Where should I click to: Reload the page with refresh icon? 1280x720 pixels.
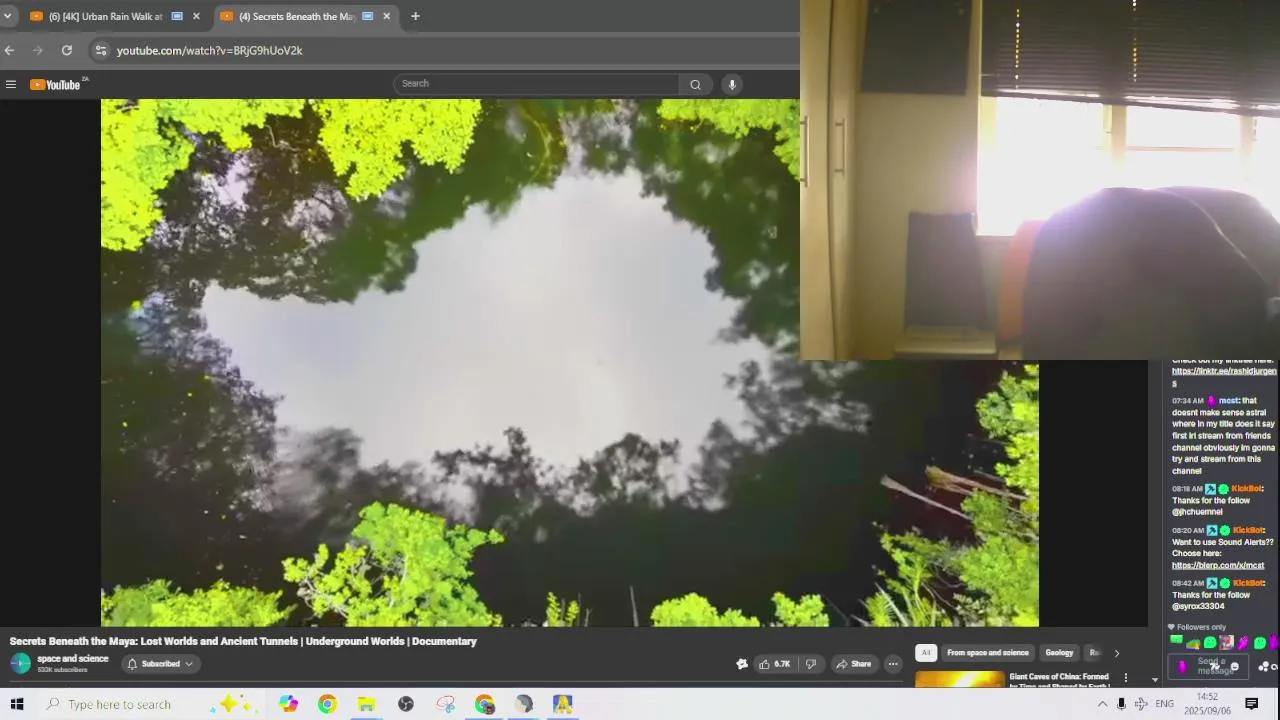(x=66, y=50)
